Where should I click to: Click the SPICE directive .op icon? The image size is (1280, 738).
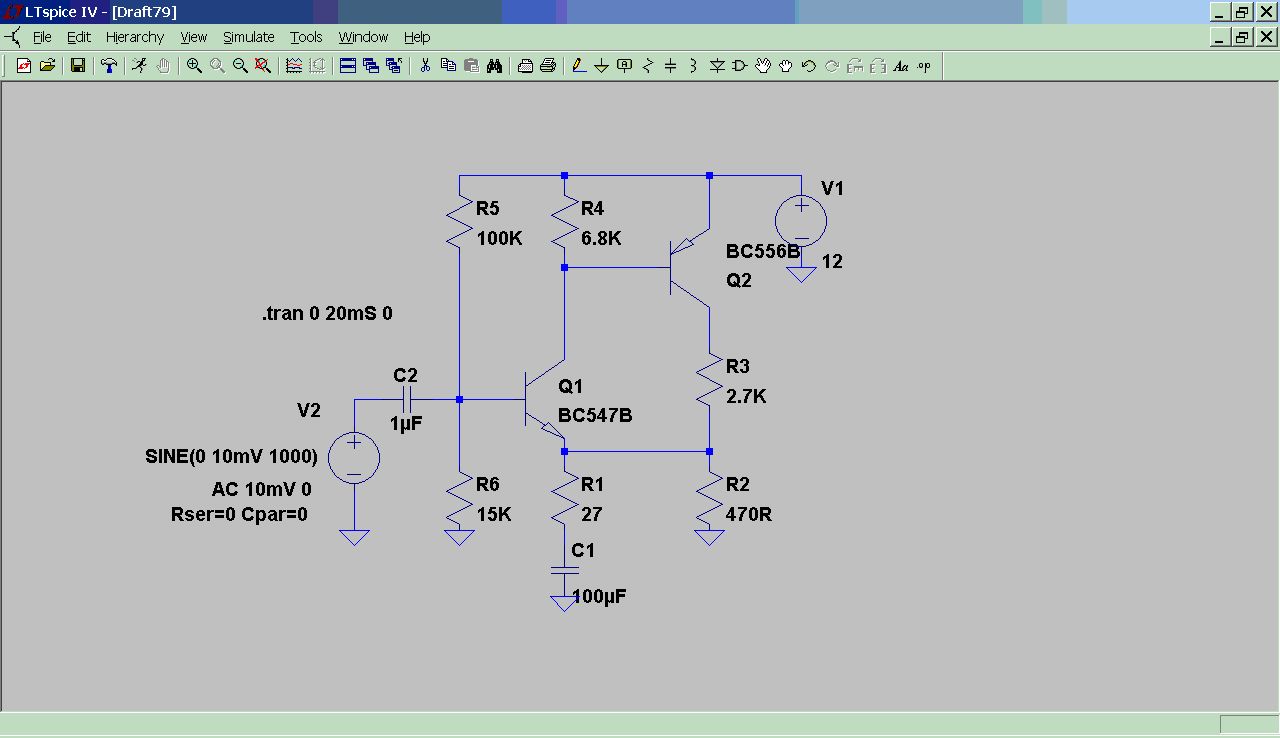tap(924, 66)
